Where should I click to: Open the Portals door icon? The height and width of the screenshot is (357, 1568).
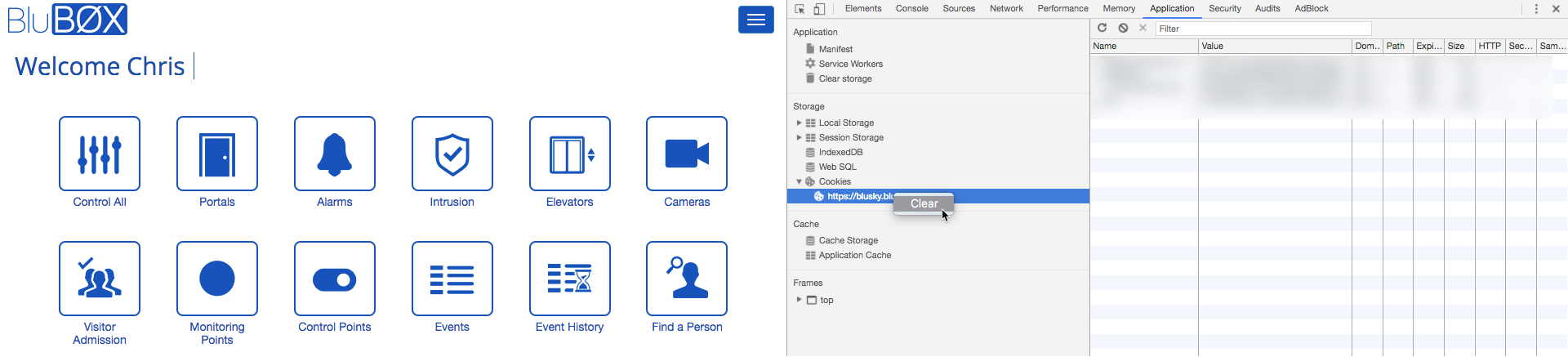[x=217, y=154]
